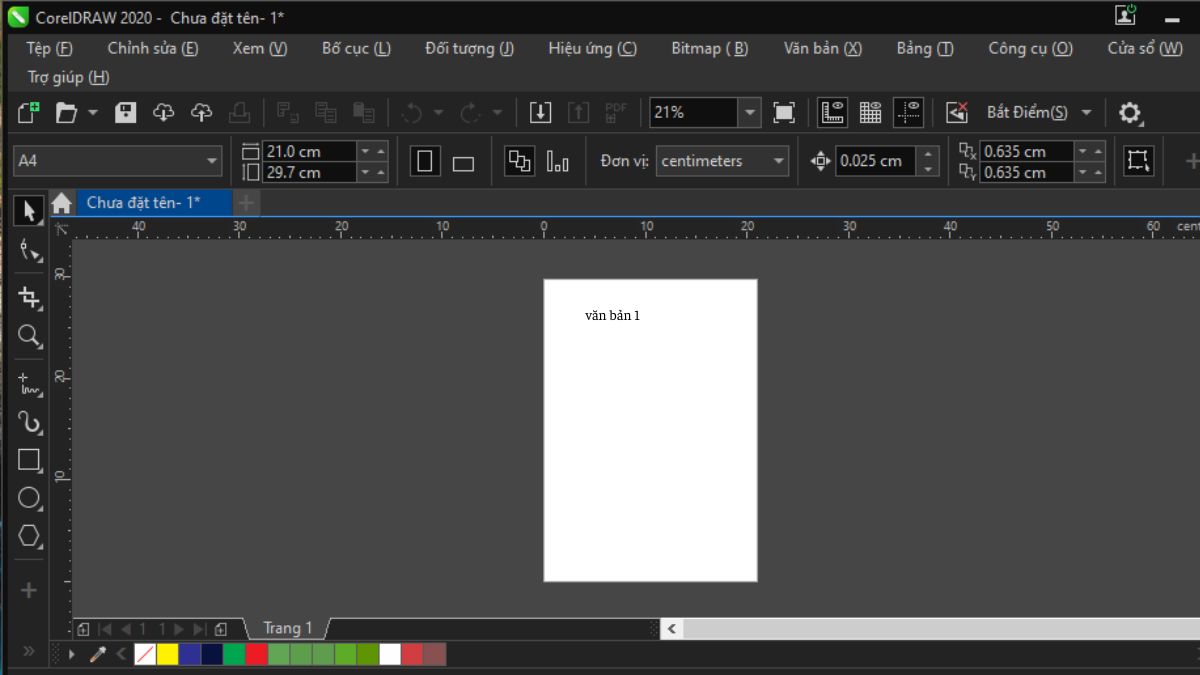Image resolution: width=1200 pixels, height=675 pixels.
Task: Select the Shape edit tool
Action: [x=30, y=251]
